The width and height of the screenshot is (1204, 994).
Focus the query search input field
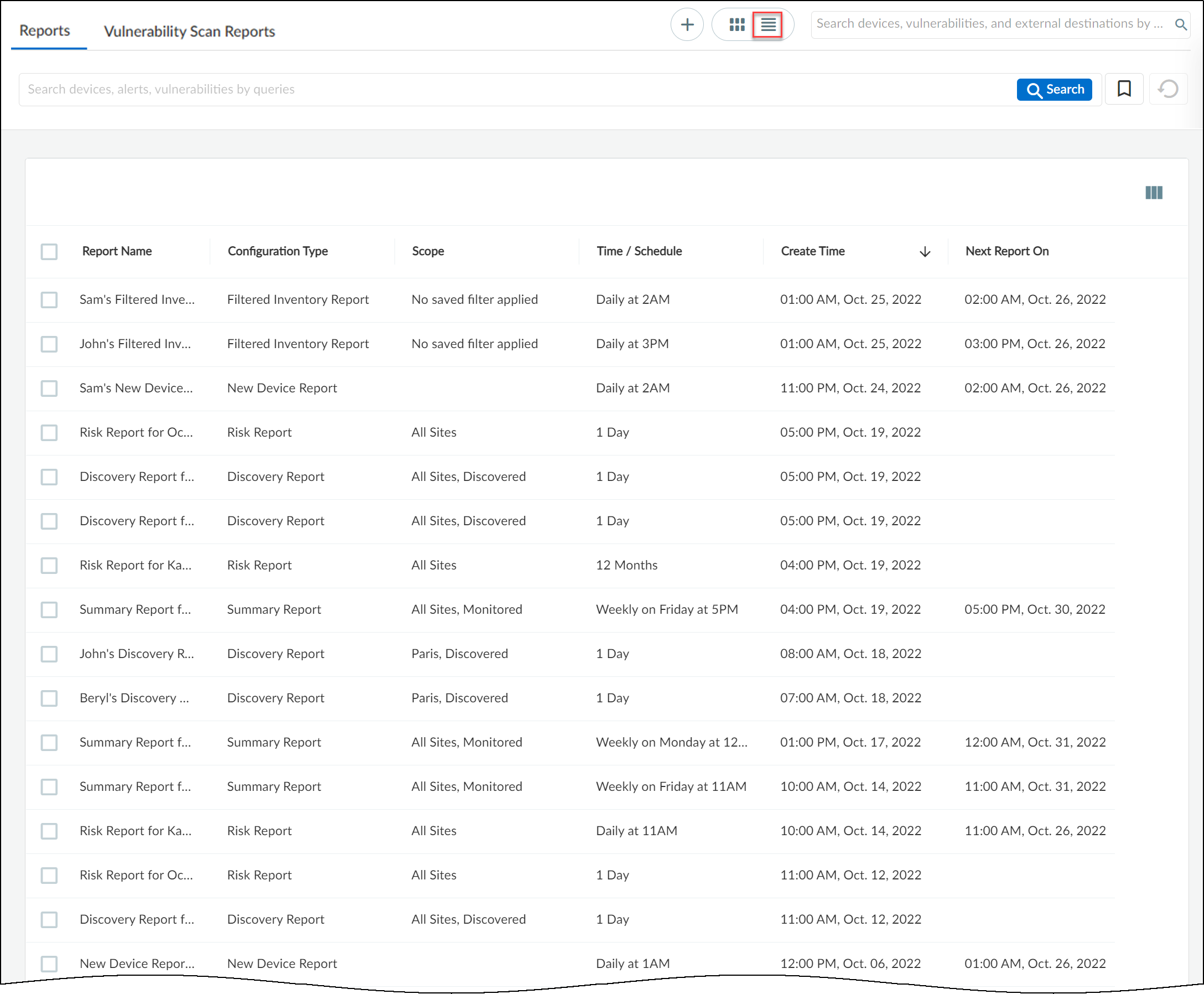tap(515, 89)
